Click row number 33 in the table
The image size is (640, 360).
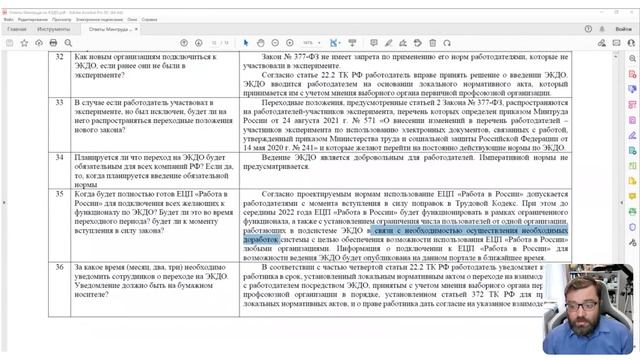coord(60,102)
